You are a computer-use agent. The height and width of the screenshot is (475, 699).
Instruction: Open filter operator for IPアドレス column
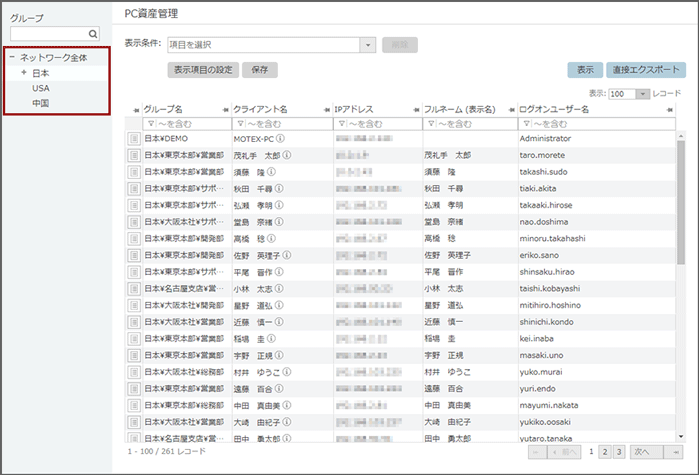(341, 124)
